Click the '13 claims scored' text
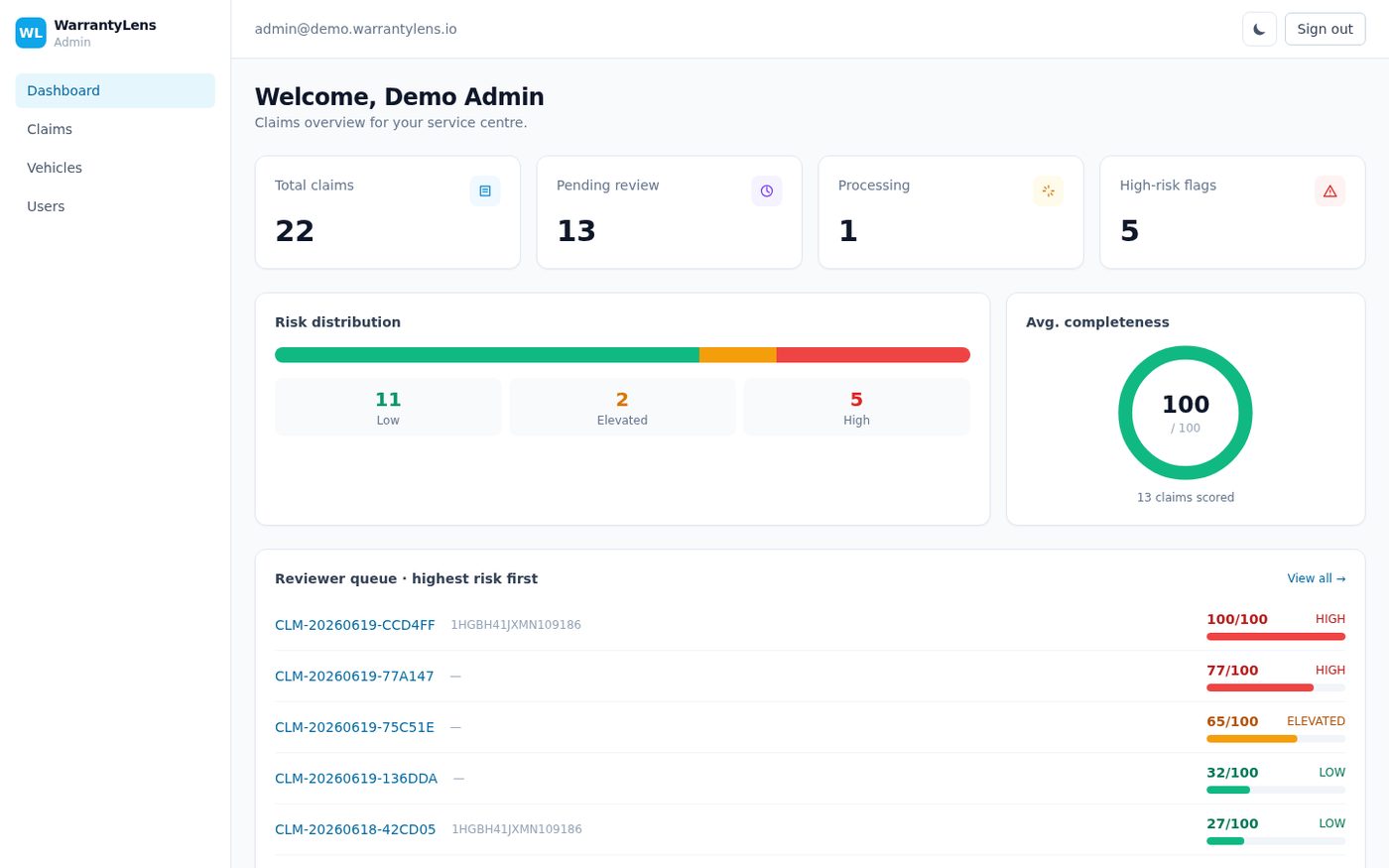 [x=1186, y=498]
